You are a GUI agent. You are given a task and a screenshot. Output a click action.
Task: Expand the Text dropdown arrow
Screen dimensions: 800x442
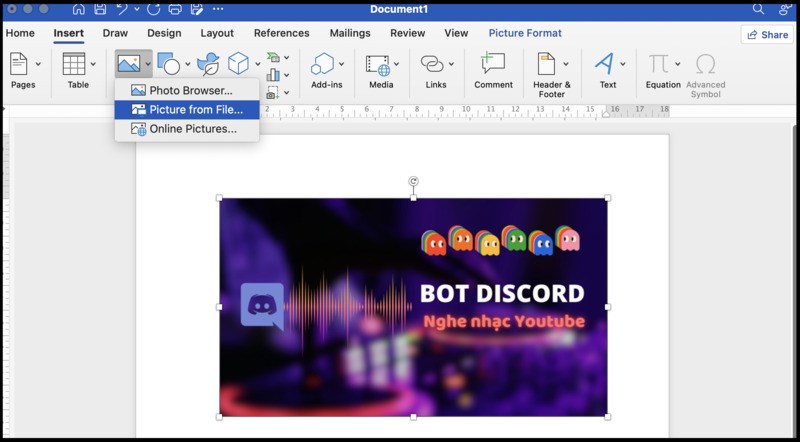pyautogui.click(x=623, y=64)
